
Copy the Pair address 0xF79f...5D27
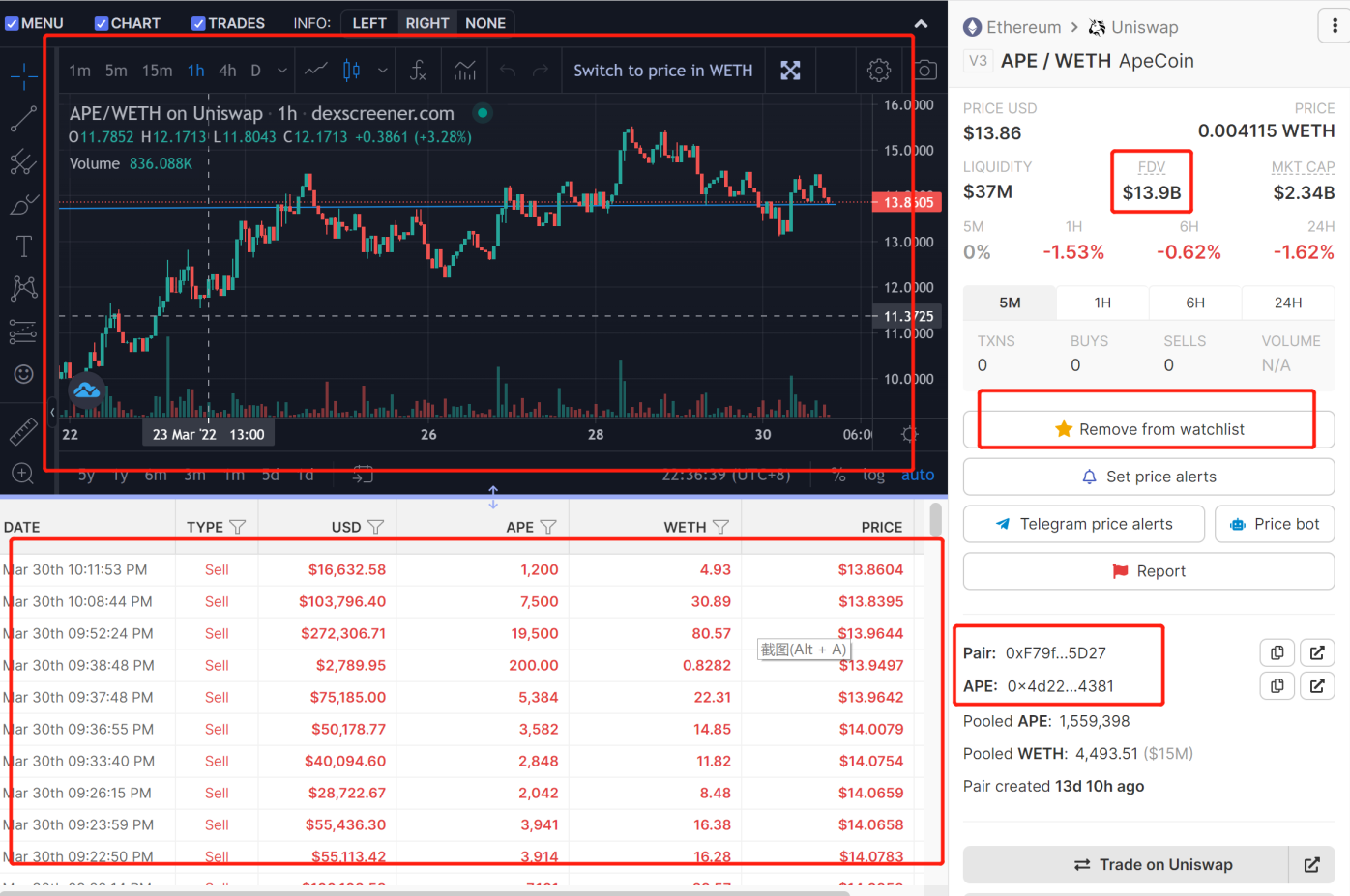coord(1277,652)
